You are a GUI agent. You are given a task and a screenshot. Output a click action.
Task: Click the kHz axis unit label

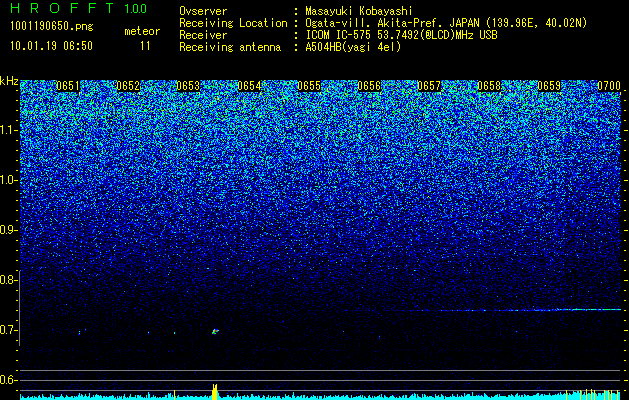click(9, 81)
